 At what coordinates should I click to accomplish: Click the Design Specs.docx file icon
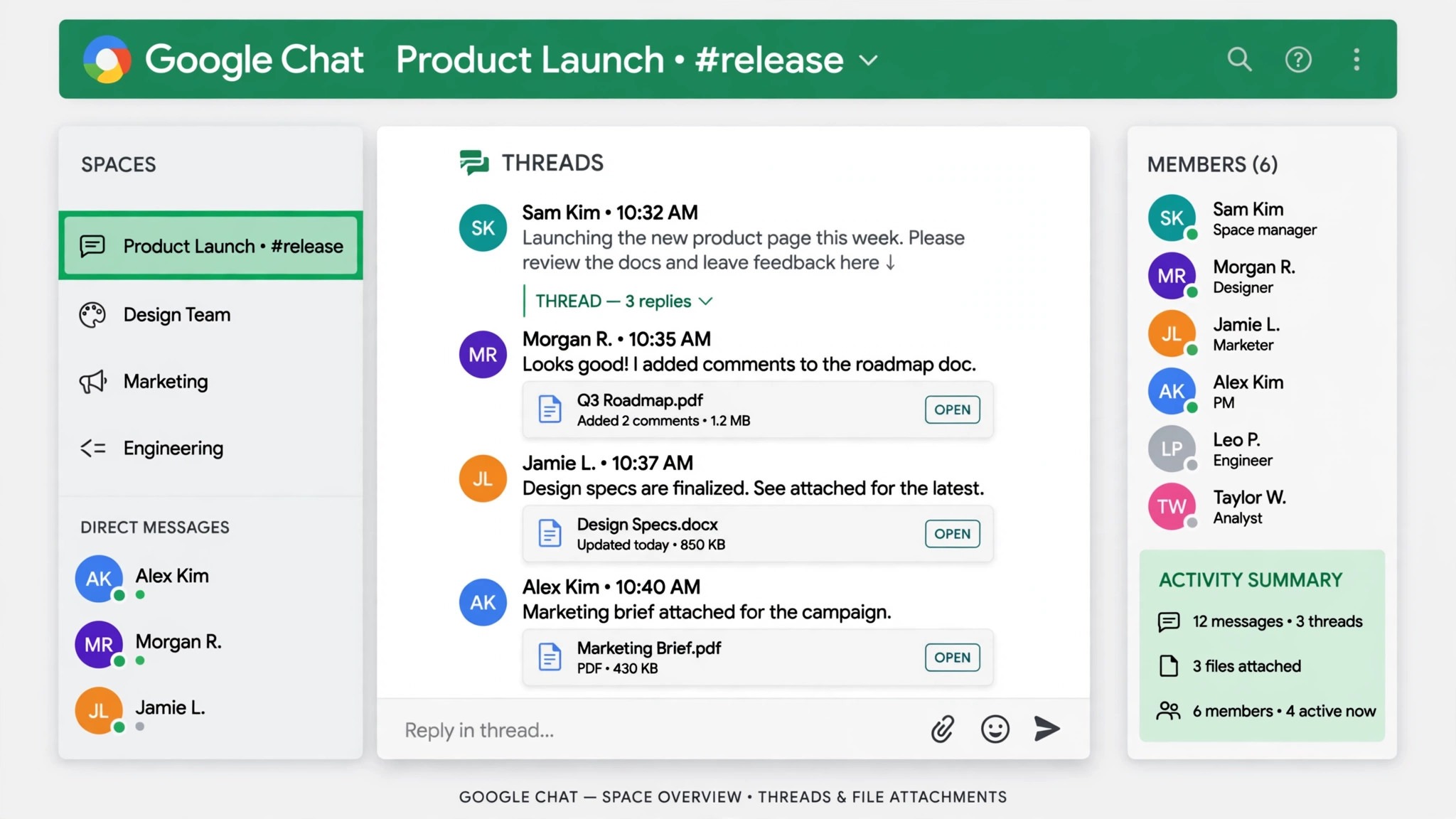(550, 533)
